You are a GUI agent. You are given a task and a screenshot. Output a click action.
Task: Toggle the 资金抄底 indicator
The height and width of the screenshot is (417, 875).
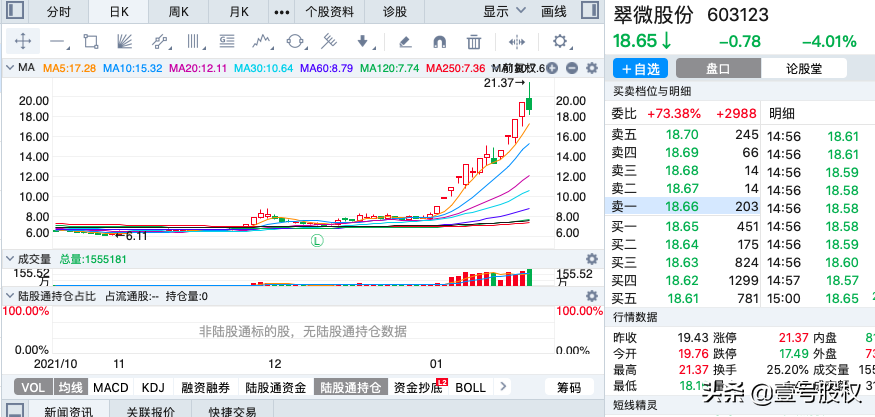[418, 387]
